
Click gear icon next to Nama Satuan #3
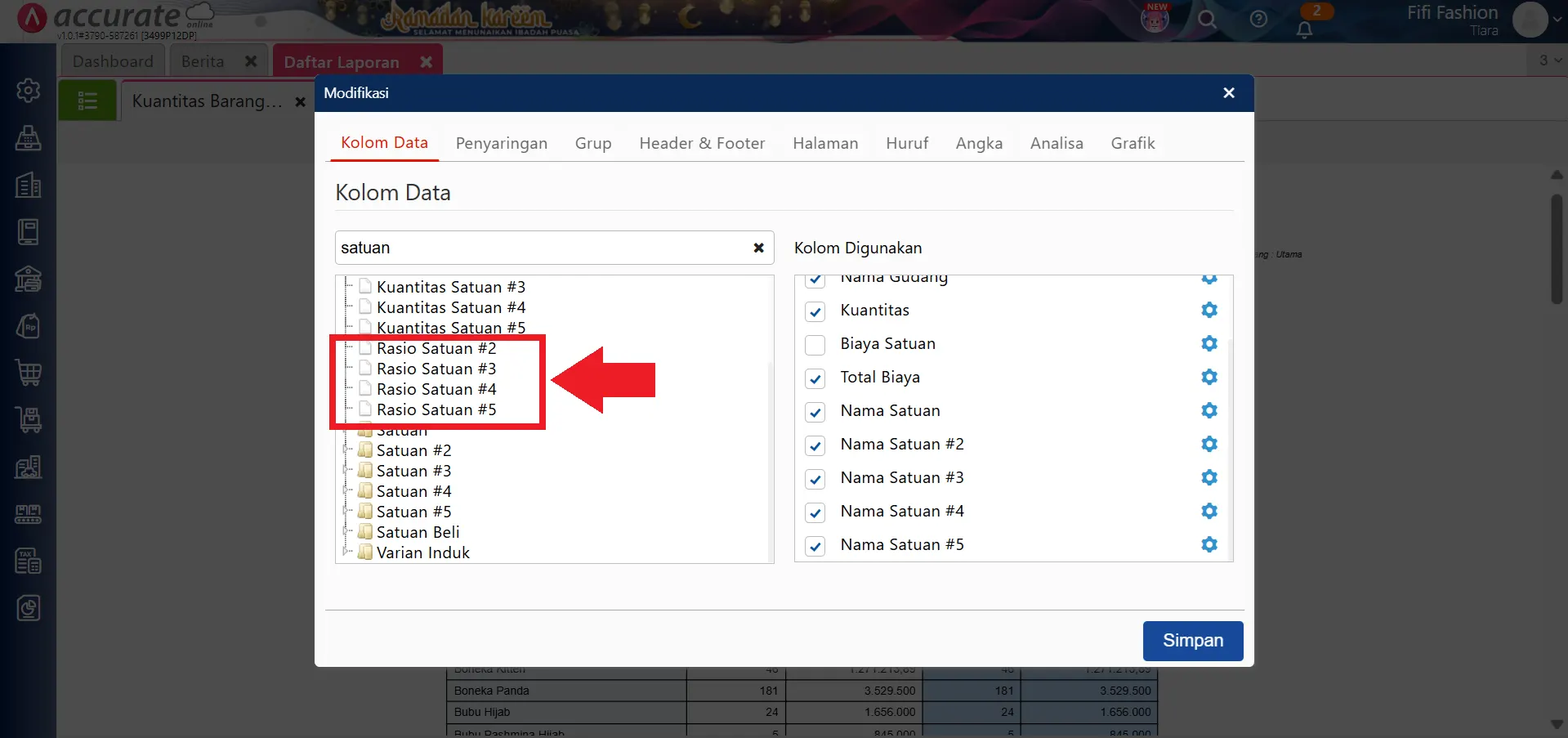pos(1208,478)
